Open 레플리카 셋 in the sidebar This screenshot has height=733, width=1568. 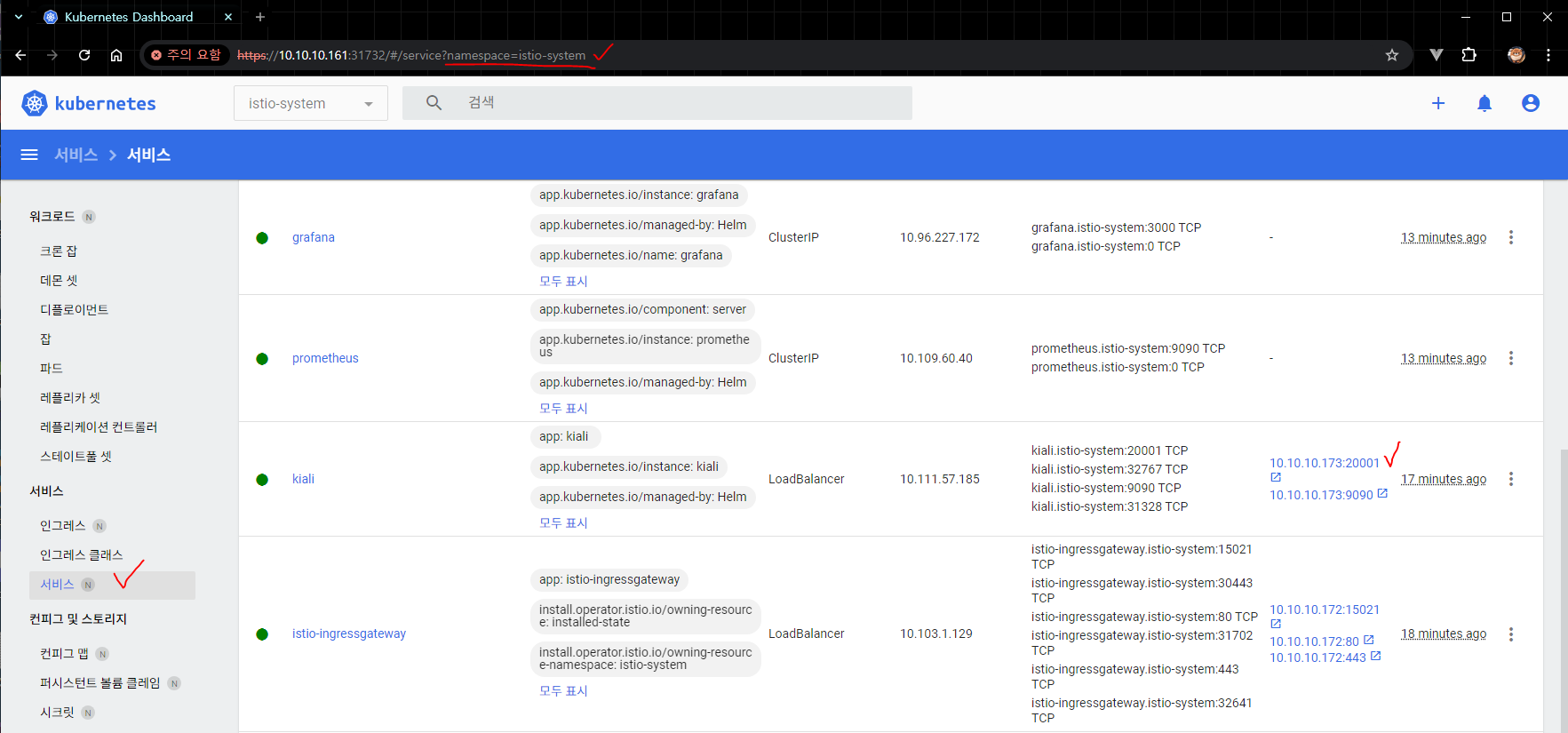pos(70,398)
